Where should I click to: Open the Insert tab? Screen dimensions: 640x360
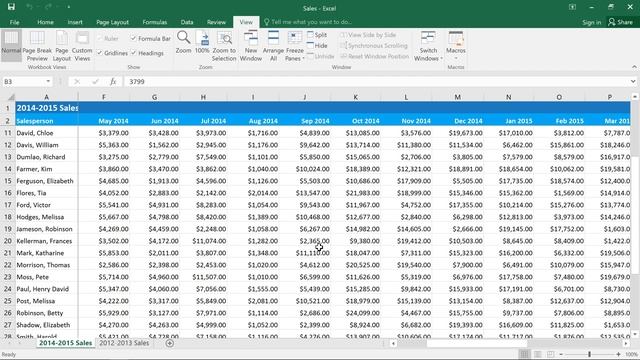click(75, 22)
